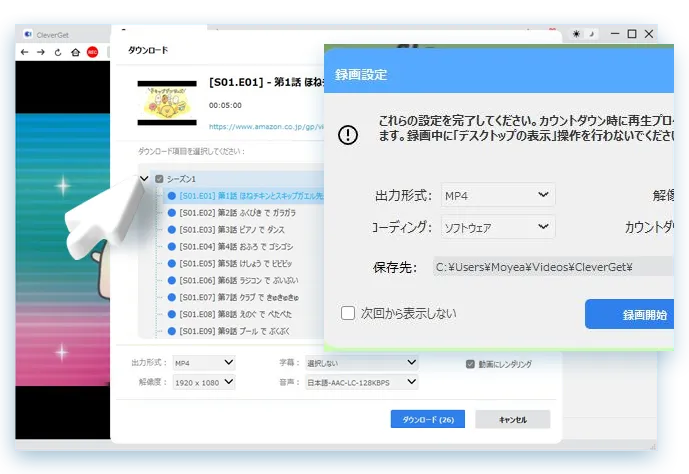Enable 次回から表示しない checkbox
The width and height of the screenshot is (689, 474).
click(x=348, y=313)
